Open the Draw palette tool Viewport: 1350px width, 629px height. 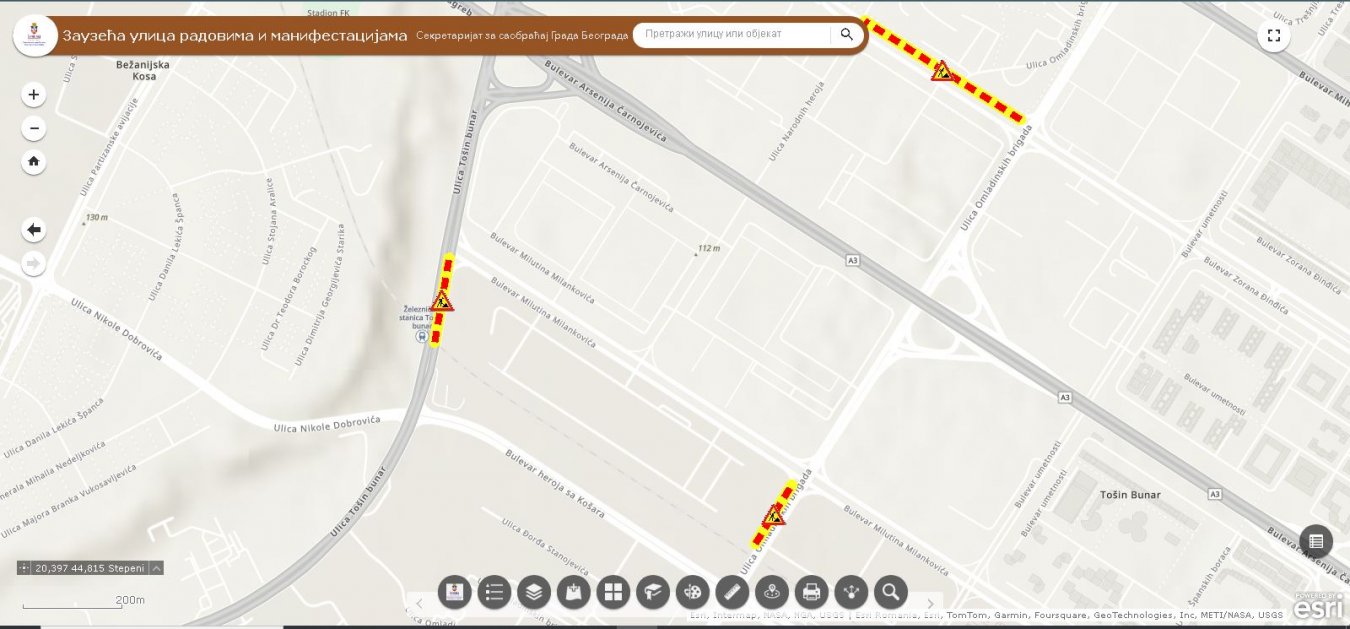click(x=692, y=592)
